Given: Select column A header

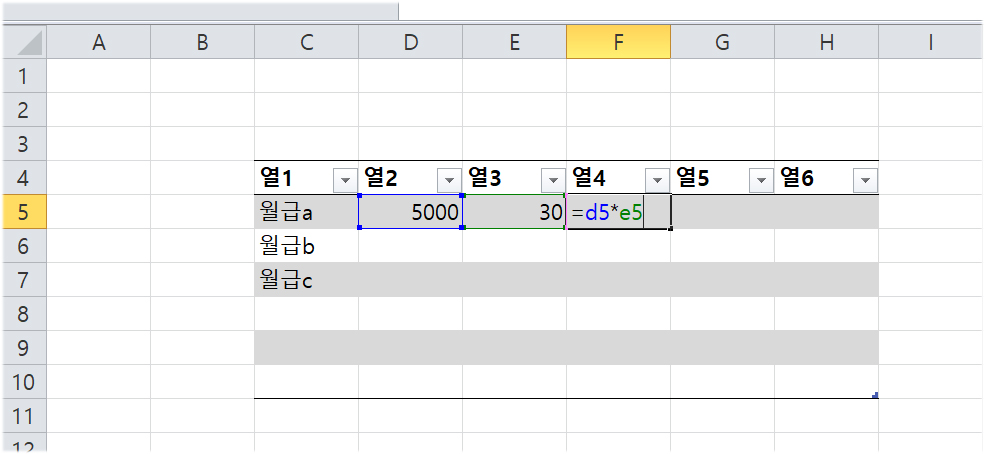Looking at the screenshot, I should [x=99, y=42].
